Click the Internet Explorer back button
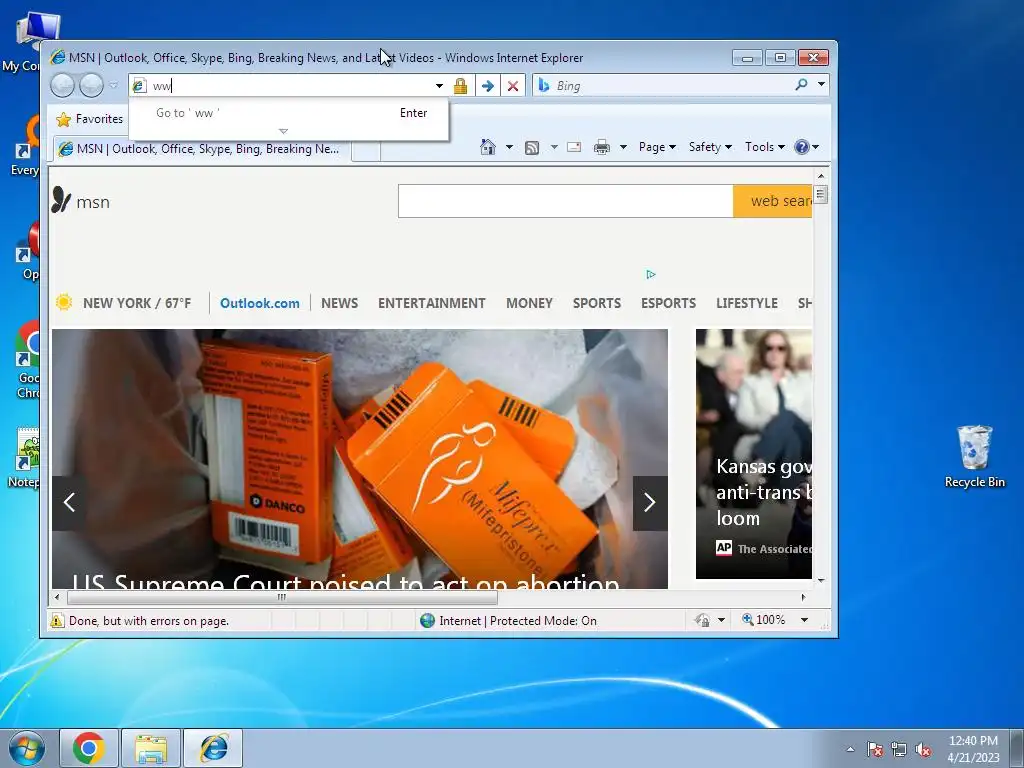This screenshot has height=768, width=1024. (63, 86)
